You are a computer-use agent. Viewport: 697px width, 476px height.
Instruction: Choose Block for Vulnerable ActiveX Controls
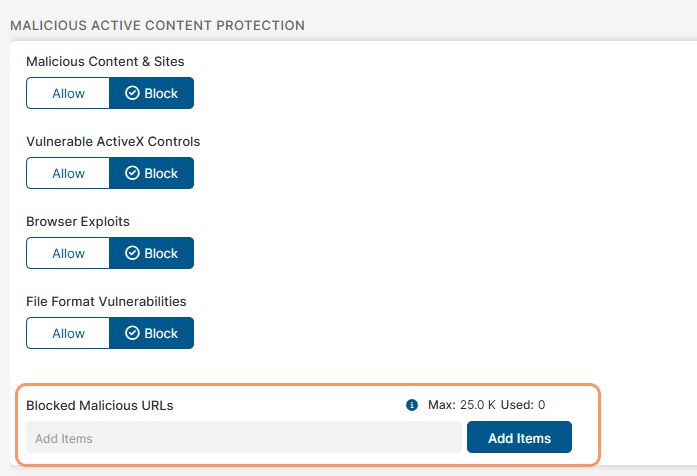click(152, 173)
